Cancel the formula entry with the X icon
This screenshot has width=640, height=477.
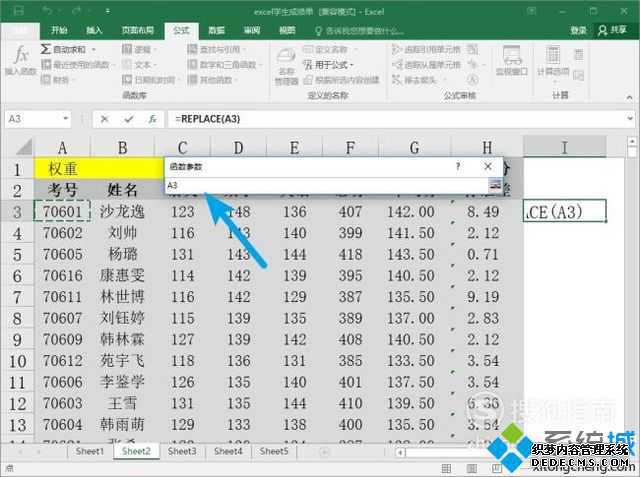[x=104, y=119]
